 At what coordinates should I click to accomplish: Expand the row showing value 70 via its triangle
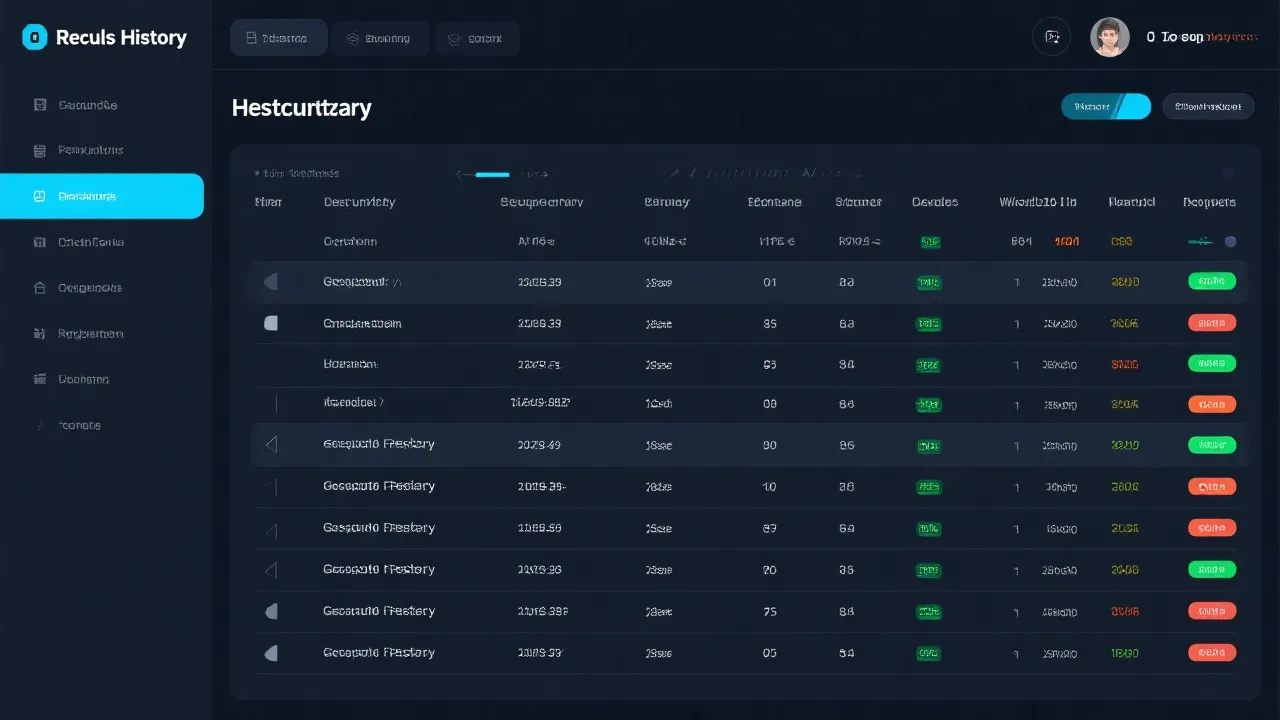[x=271, y=570]
